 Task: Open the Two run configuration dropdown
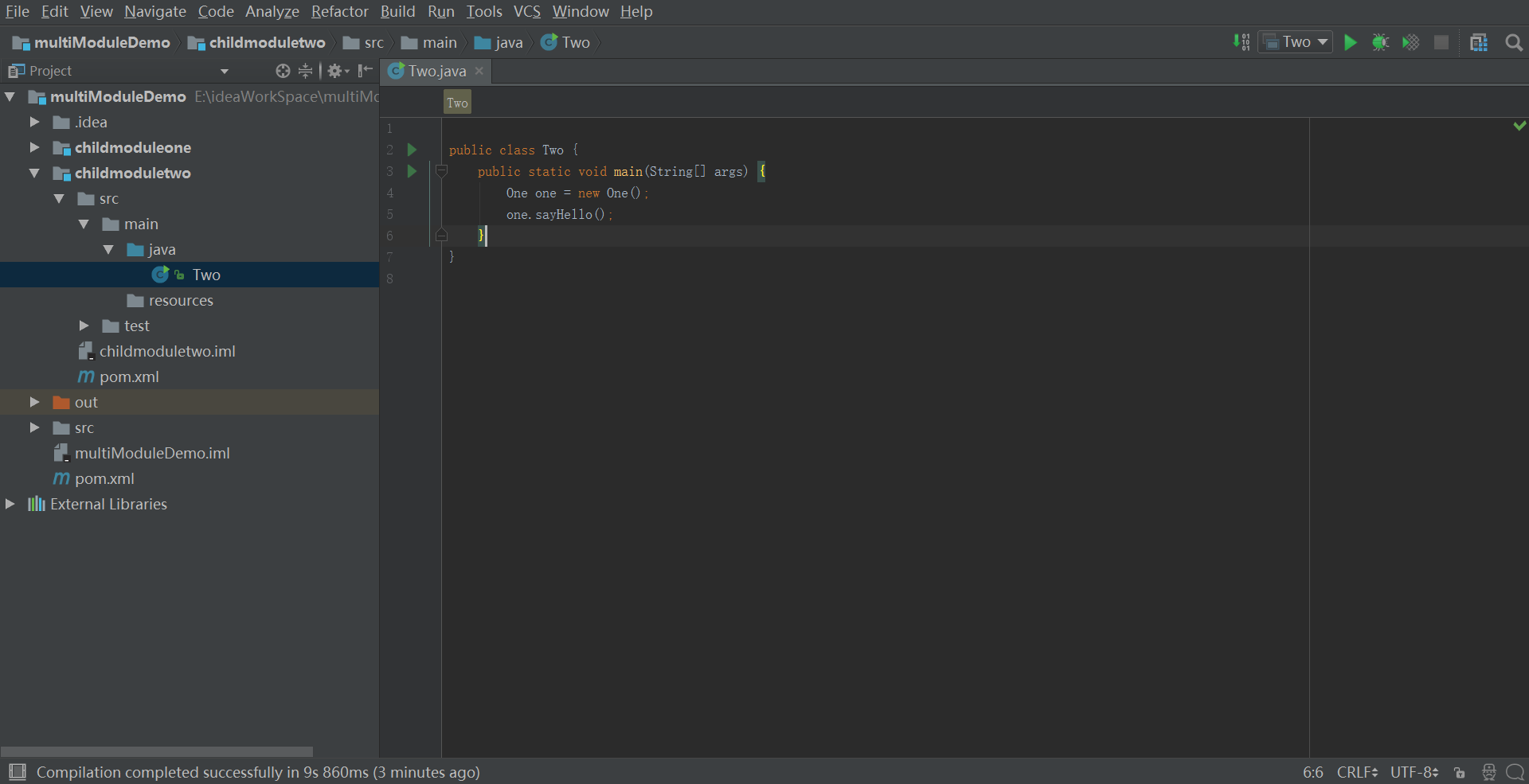pos(1296,42)
